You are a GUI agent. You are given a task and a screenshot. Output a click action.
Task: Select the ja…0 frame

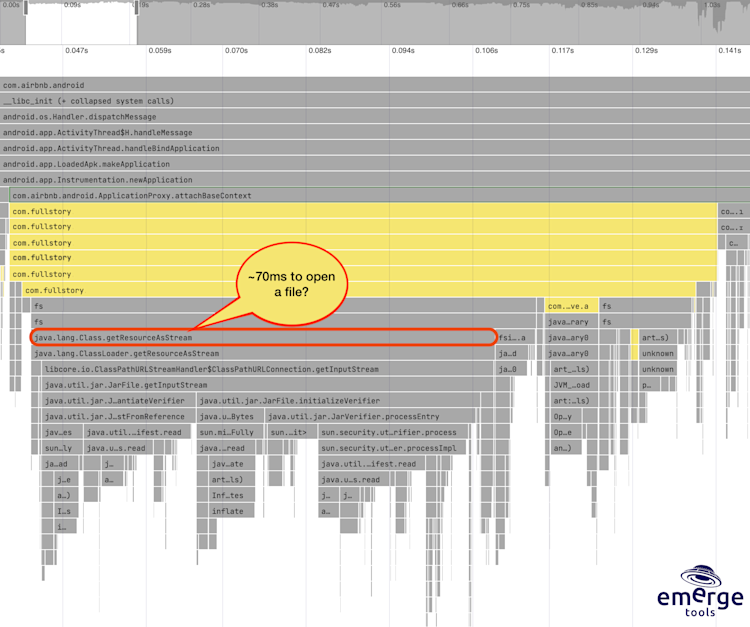click(x=511, y=369)
